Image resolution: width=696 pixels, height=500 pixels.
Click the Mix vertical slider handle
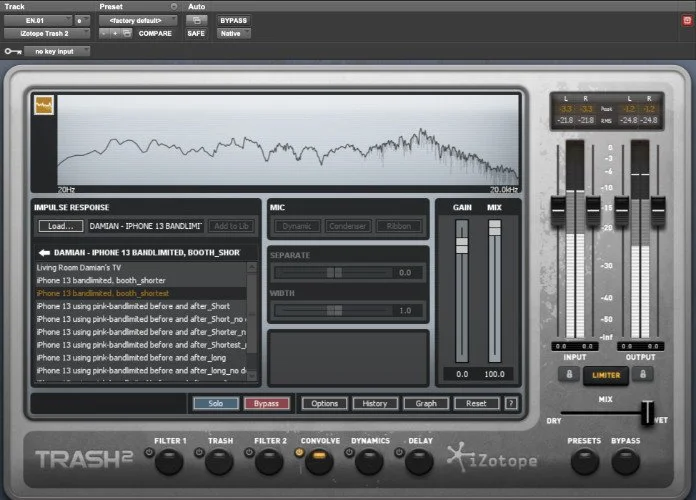click(494, 228)
